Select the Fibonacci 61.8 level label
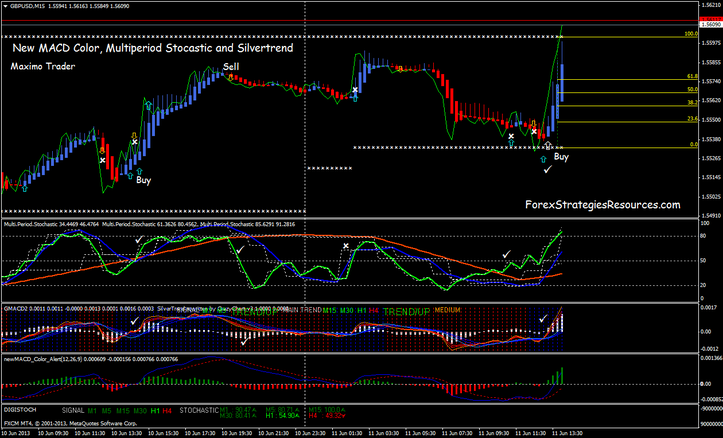The width and height of the screenshot is (723, 438). (x=692, y=76)
